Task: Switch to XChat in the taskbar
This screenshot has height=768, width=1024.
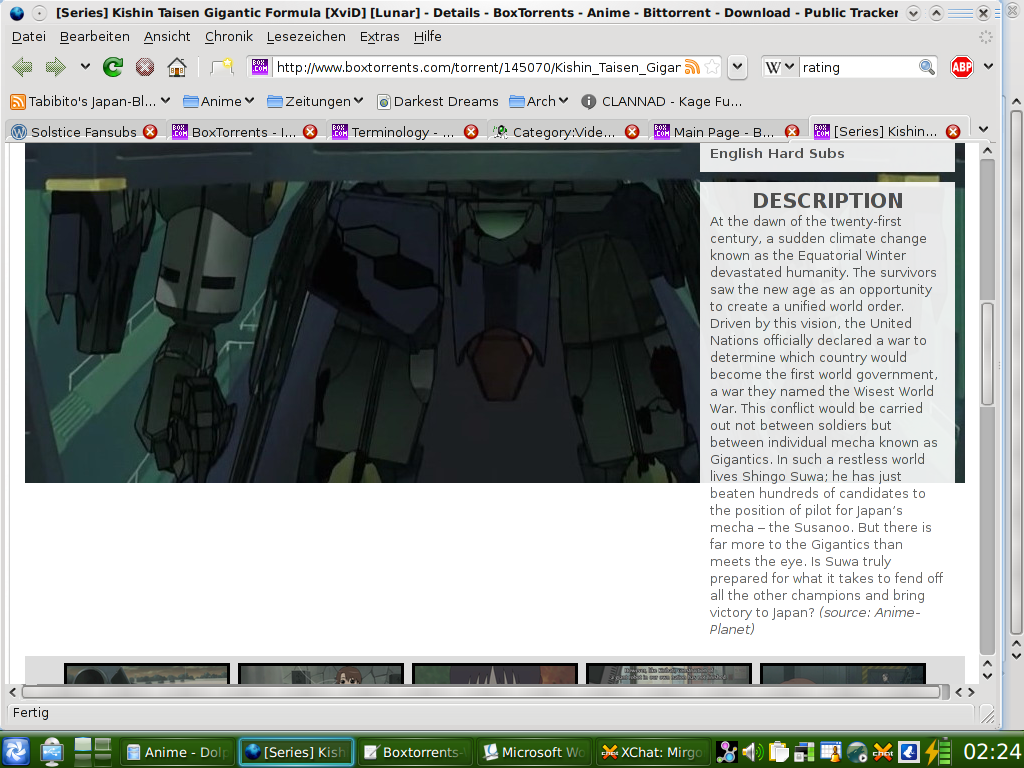Action: [652, 752]
